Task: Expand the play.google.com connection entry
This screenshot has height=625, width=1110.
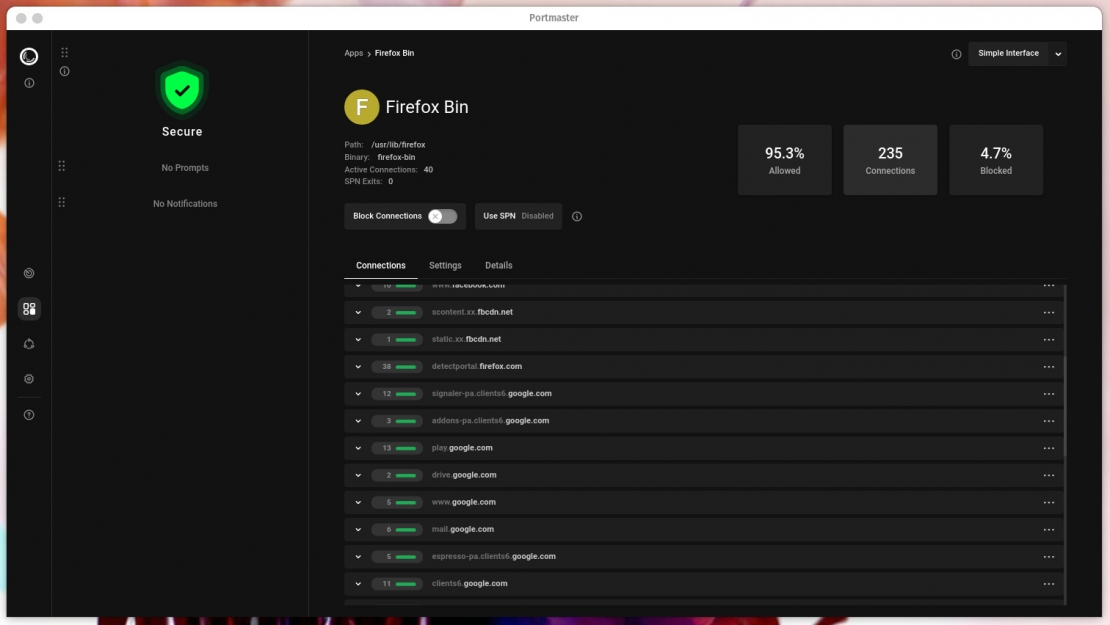Action: [x=358, y=448]
